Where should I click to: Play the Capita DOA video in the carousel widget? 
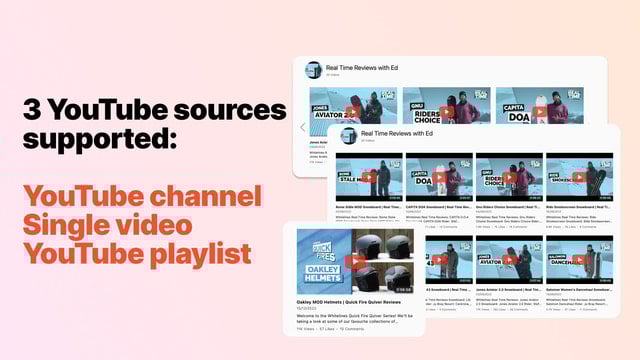tap(540, 111)
